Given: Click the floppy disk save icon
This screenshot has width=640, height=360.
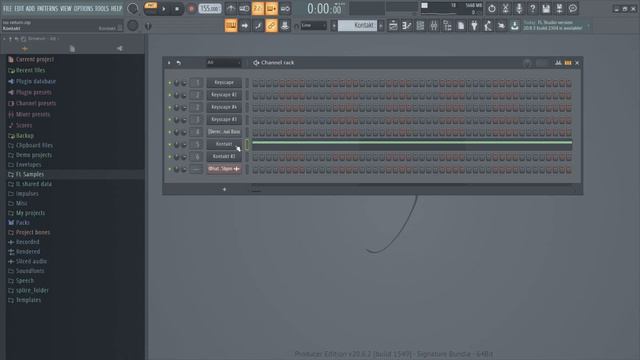Looking at the screenshot, I should tap(546, 9).
